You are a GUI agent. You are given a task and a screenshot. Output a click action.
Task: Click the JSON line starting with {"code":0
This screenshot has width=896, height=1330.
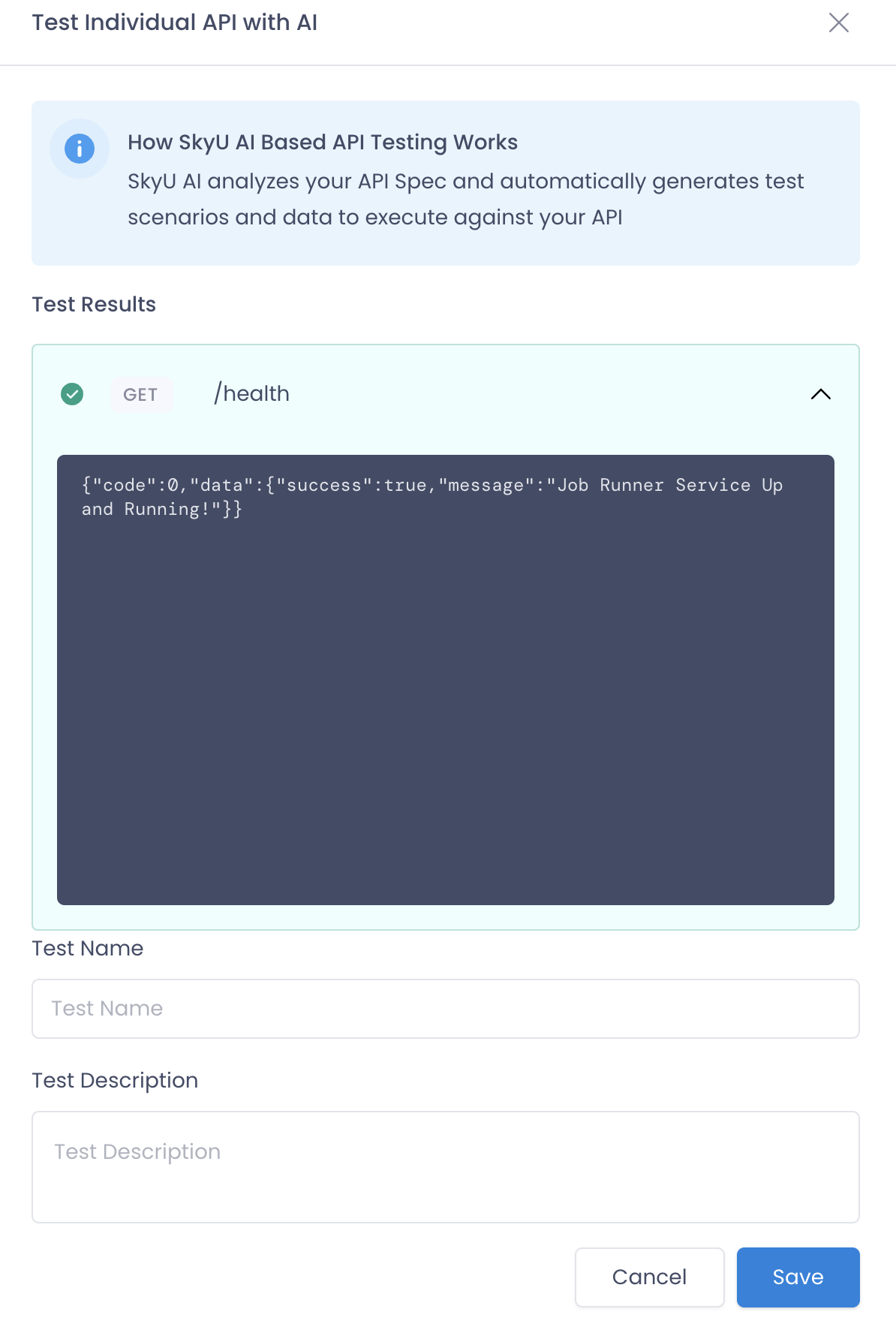432,485
